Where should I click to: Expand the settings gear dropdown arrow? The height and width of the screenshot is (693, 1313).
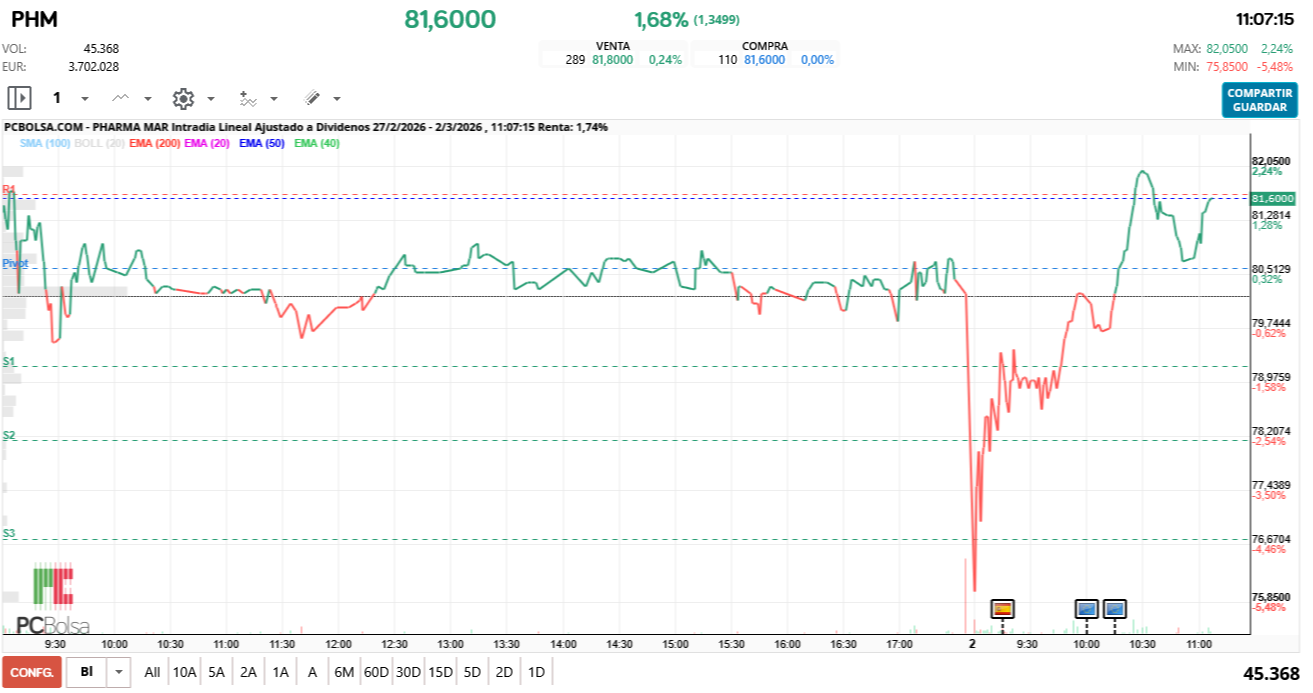tap(211, 99)
